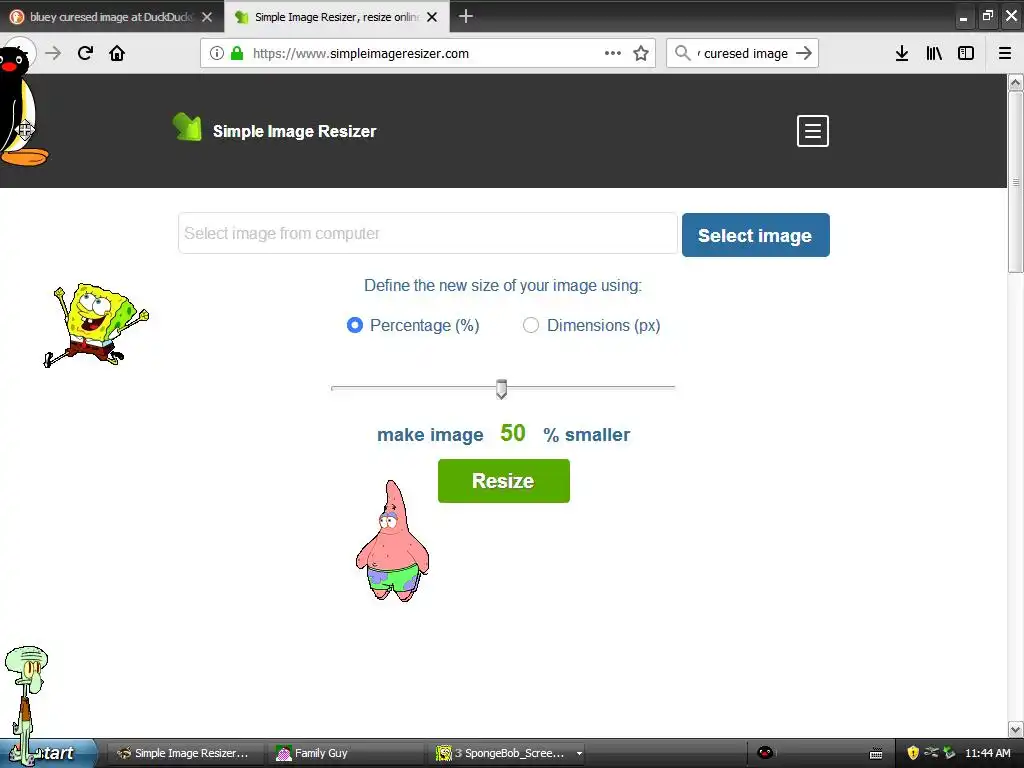Click the page scroll up arrow
The height and width of the screenshot is (768, 1024).
[x=1015, y=83]
